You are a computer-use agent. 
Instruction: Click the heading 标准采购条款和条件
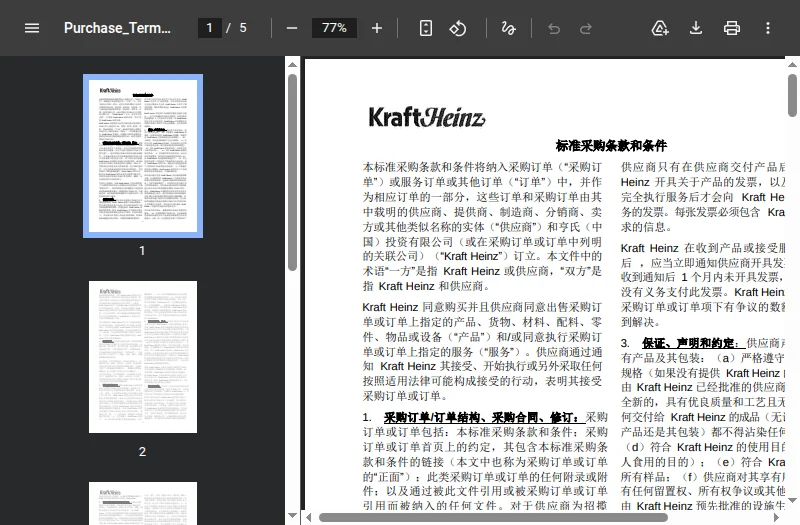pos(611,146)
